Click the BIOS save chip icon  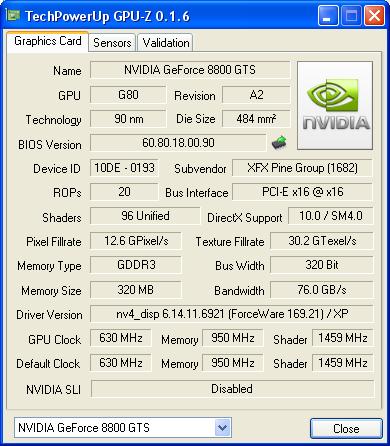point(279,143)
